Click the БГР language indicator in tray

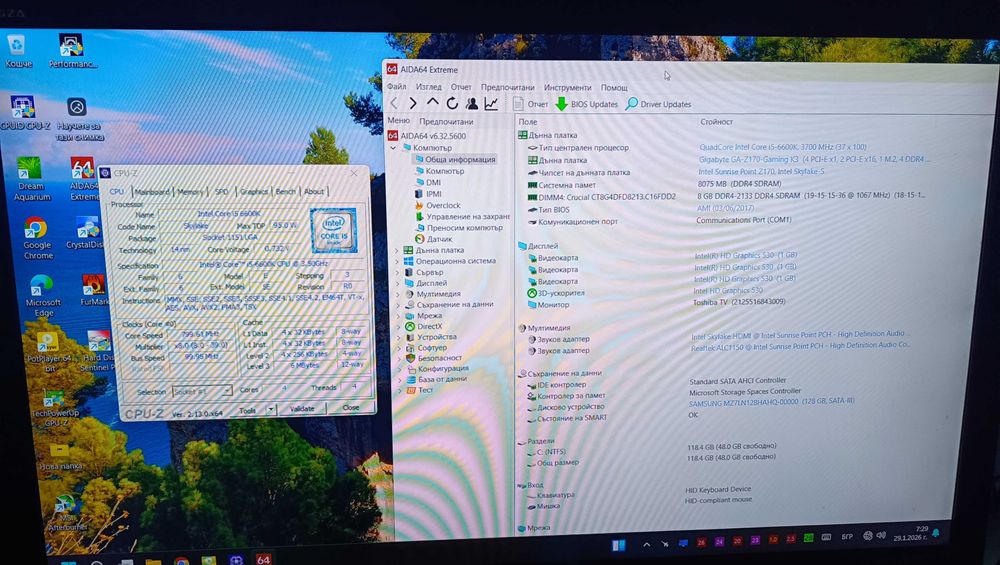pos(847,538)
